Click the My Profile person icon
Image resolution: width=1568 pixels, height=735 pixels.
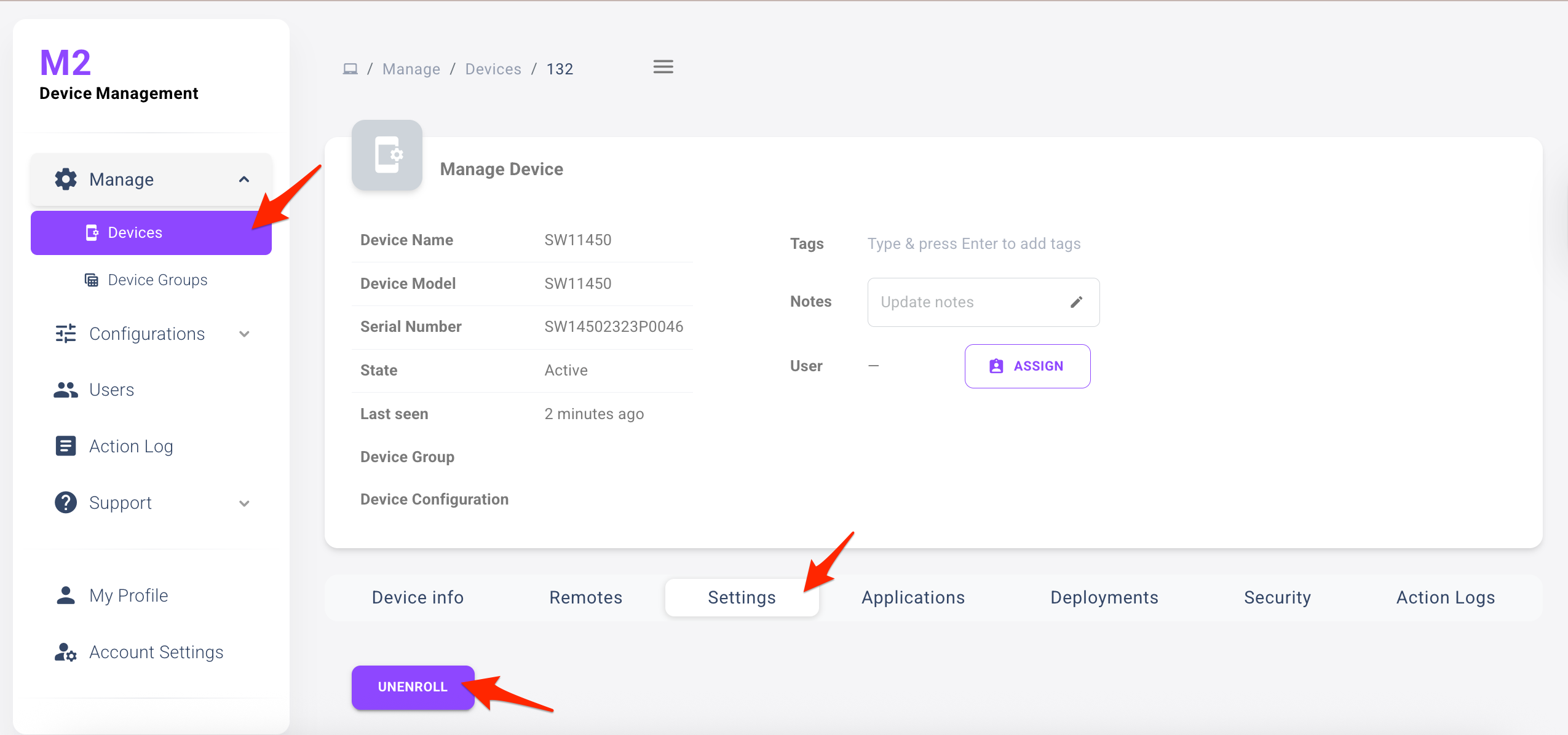[x=65, y=595]
